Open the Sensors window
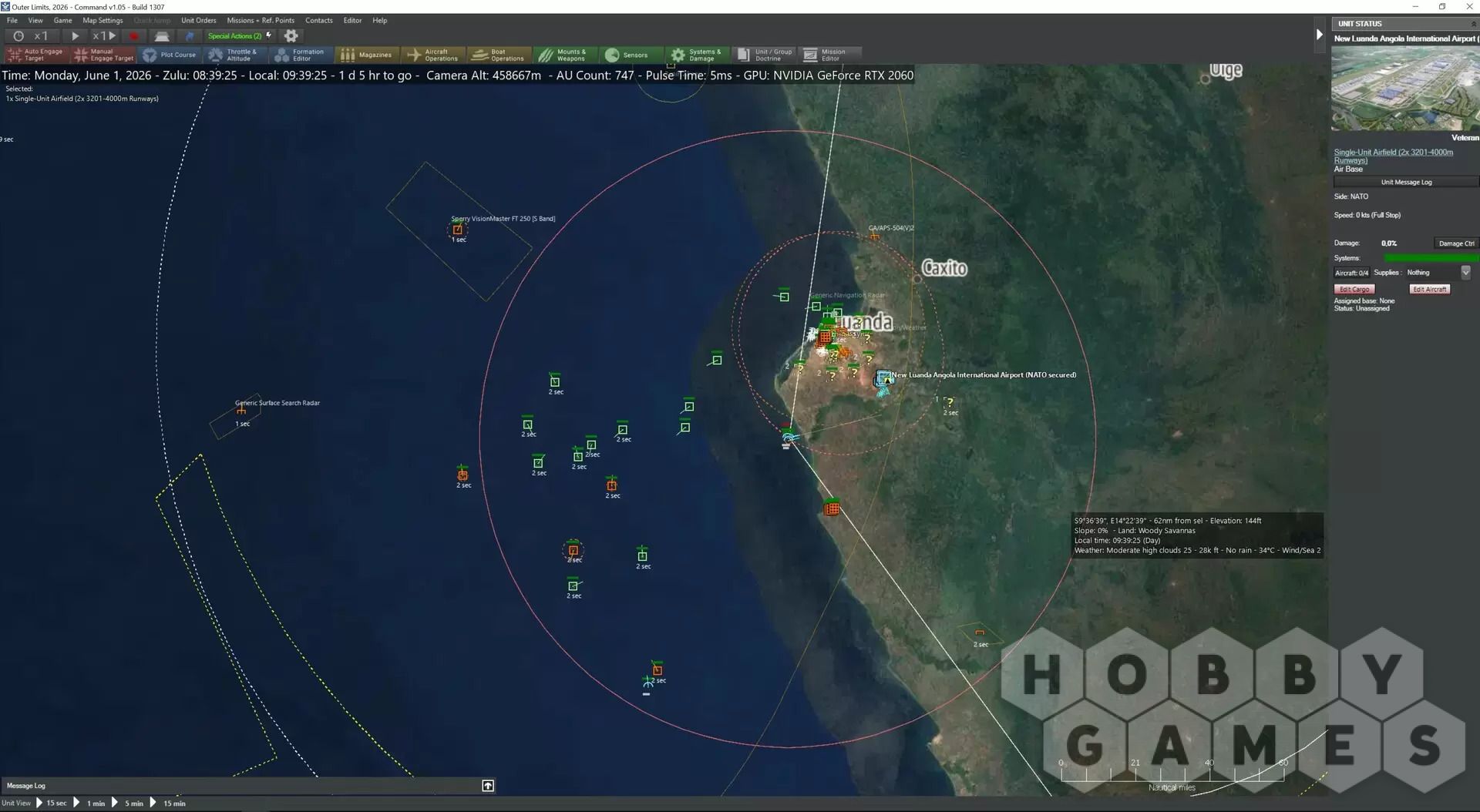Image resolution: width=1480 pixels, height=812 pixels. click(631, 55)
